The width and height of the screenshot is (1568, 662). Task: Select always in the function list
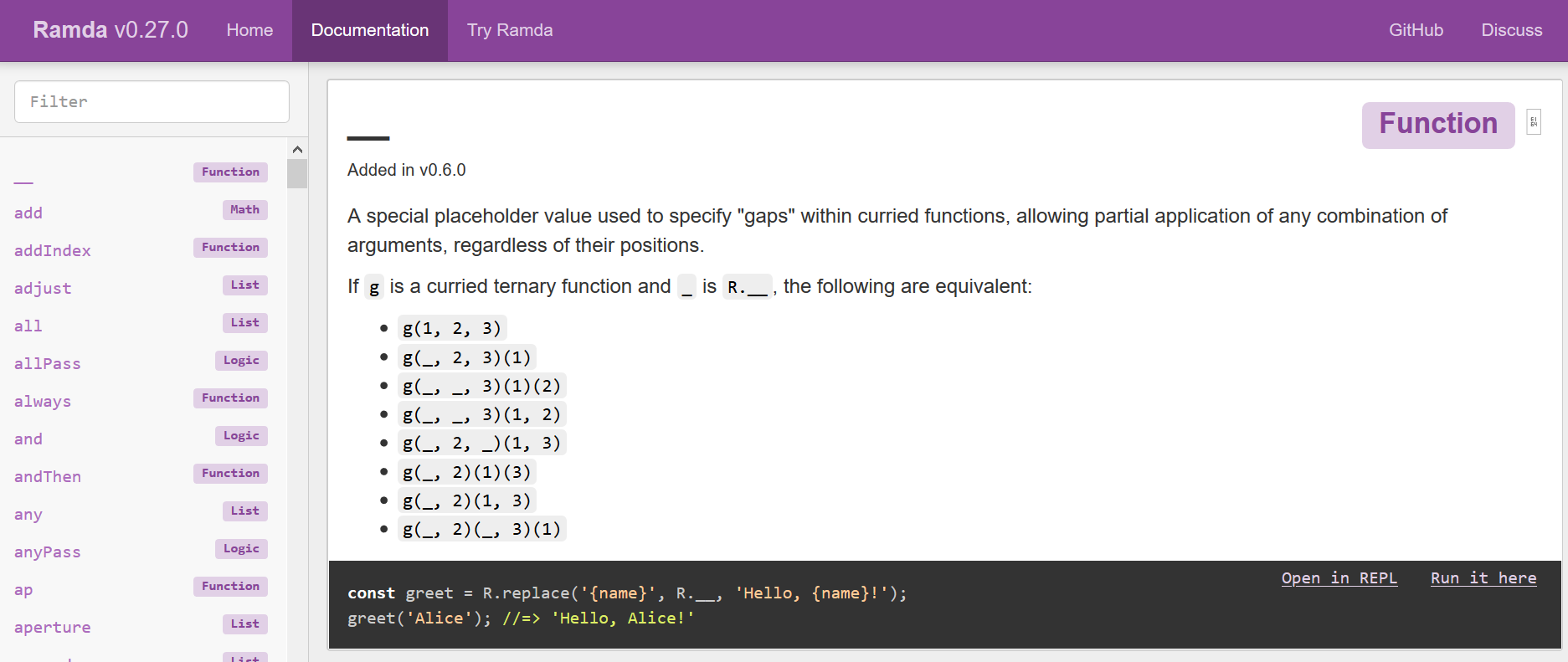click(43, 402)
